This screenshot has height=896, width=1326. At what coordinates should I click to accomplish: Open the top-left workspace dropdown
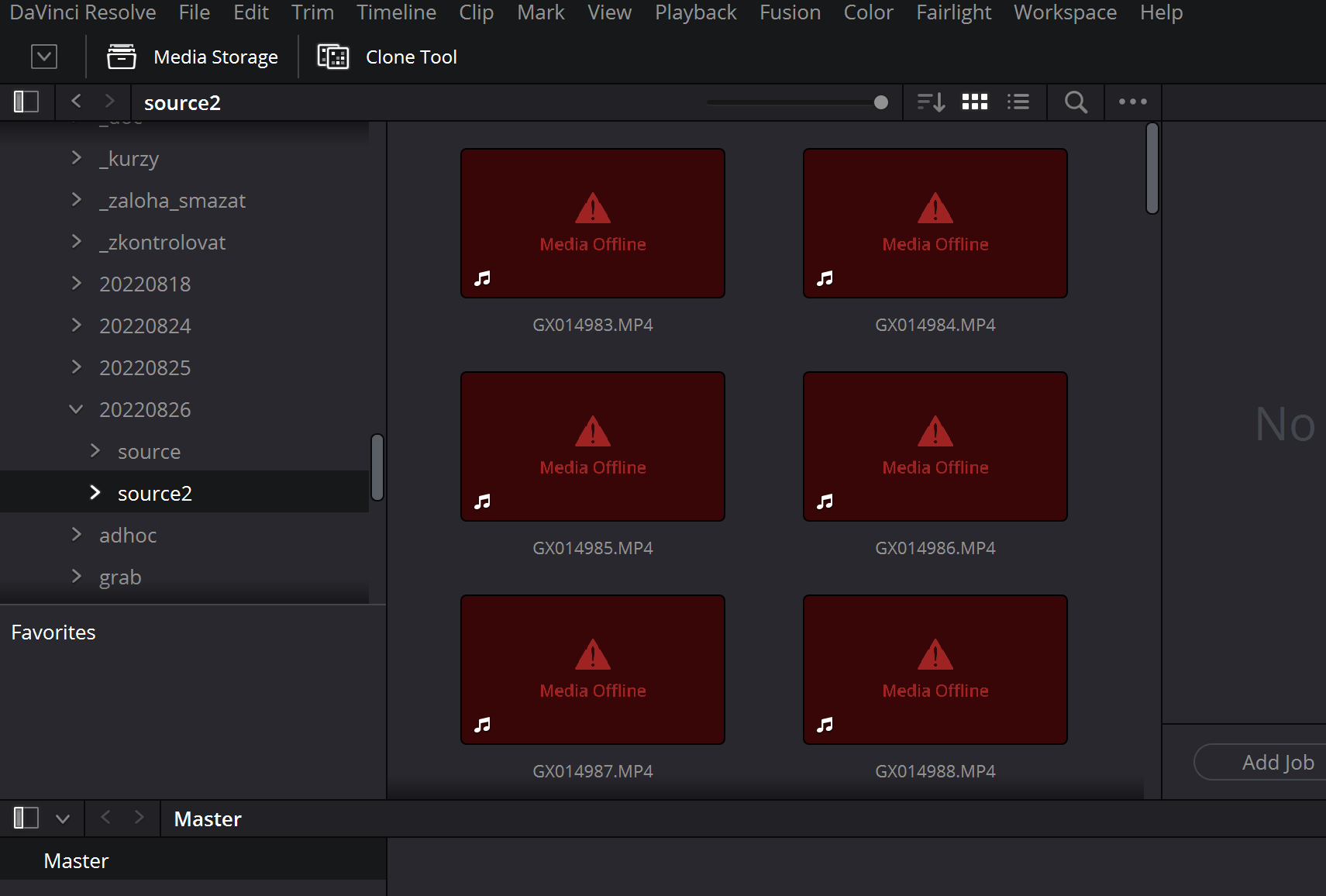click(44, 57)
